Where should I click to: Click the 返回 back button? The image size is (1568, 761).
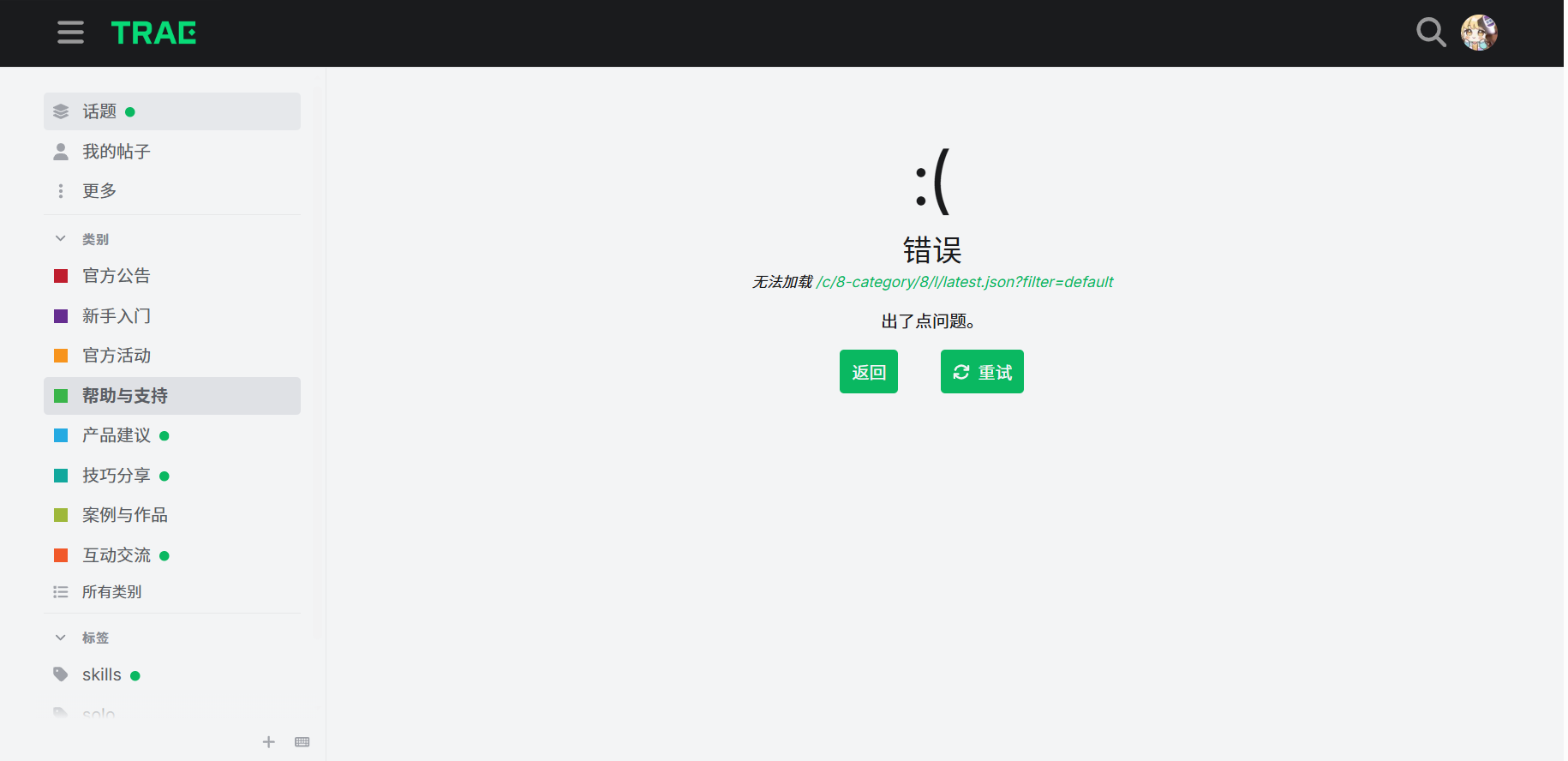tap(868, 372)
